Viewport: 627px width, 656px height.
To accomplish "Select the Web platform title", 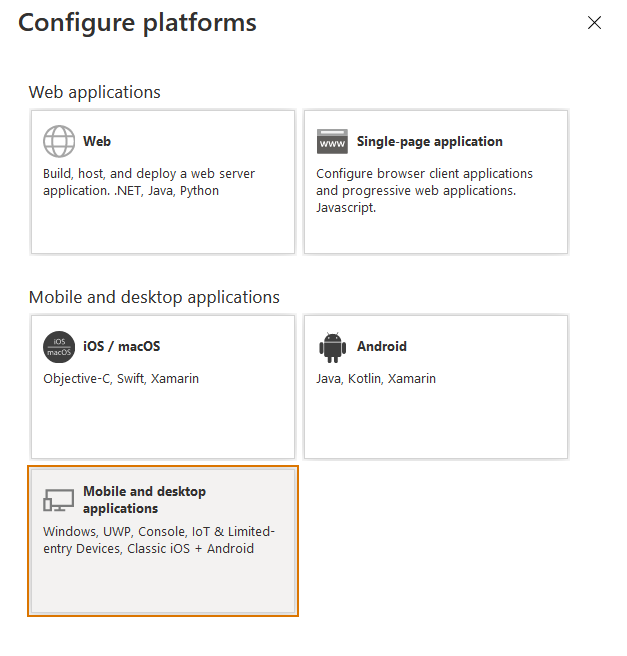I will click(x=97, y=142).
